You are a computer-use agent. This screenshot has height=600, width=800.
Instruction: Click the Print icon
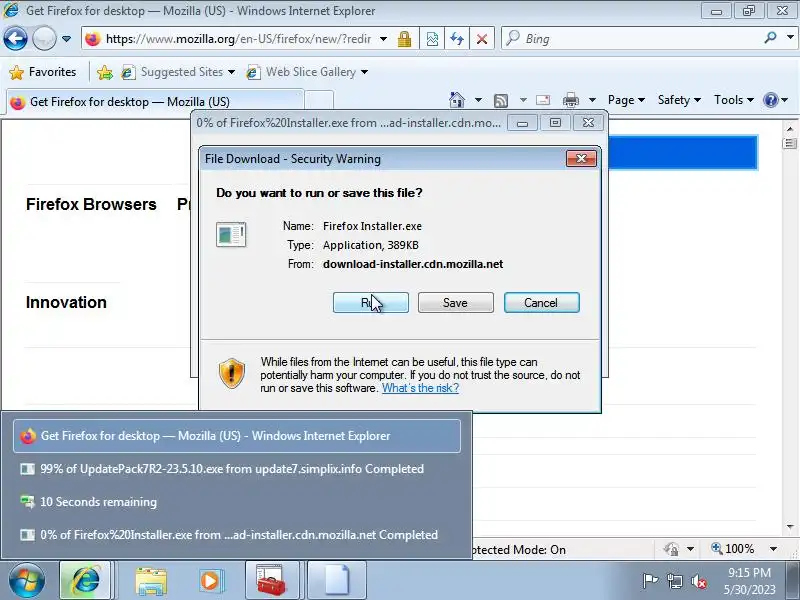point(570,100)
